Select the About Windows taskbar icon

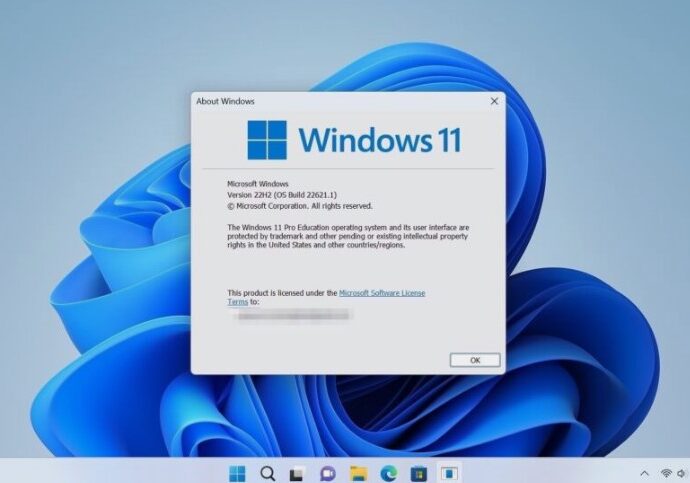(x=450, y=472)
